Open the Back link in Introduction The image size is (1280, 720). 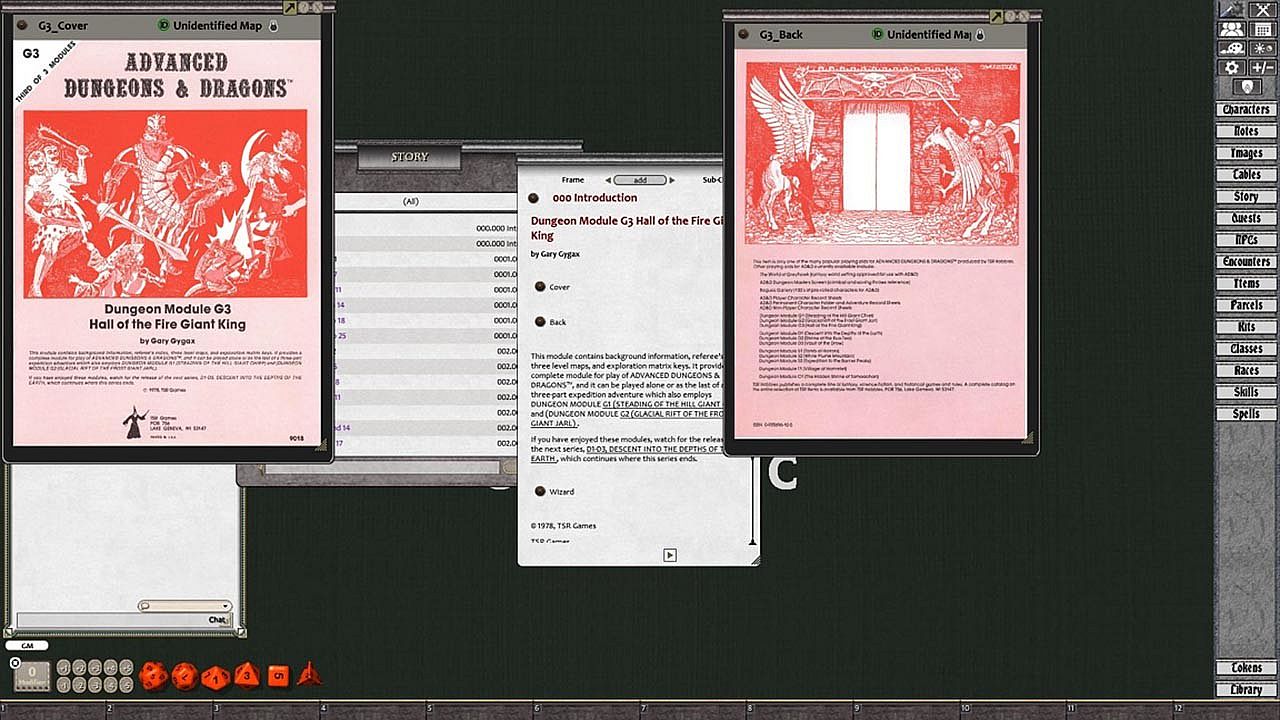point(540,322)
